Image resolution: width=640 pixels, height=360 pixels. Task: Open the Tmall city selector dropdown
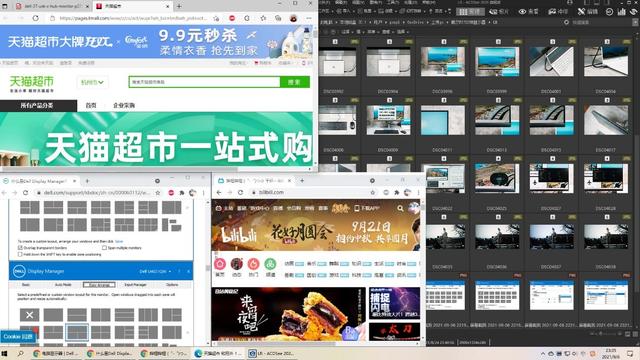[x=92, y=82]
